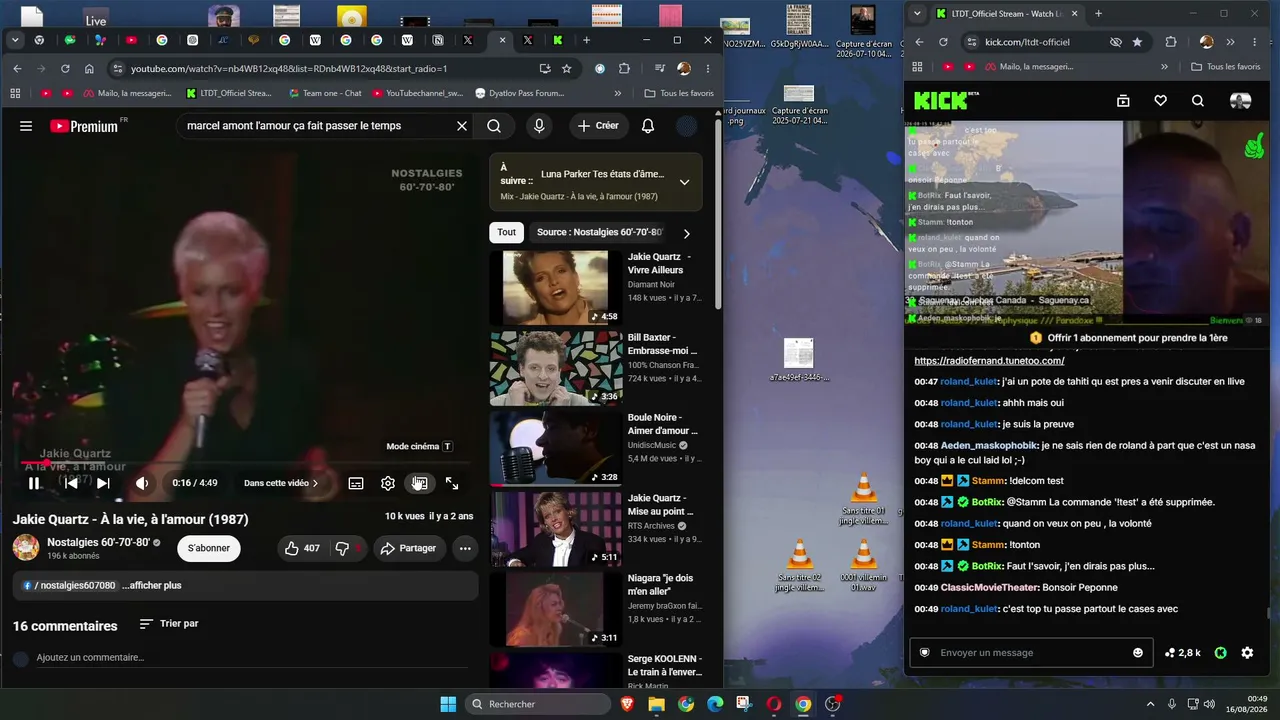Reload the YouTube page
This screenshot has width=1280, height=720.
pos(65,69)
